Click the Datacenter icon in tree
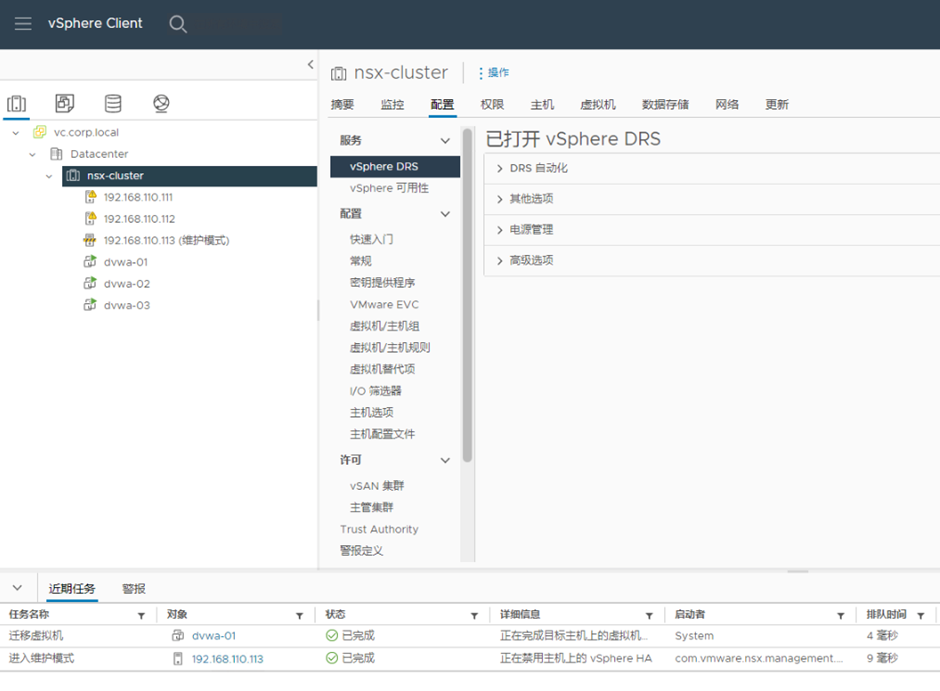 [x=56, y=154]
